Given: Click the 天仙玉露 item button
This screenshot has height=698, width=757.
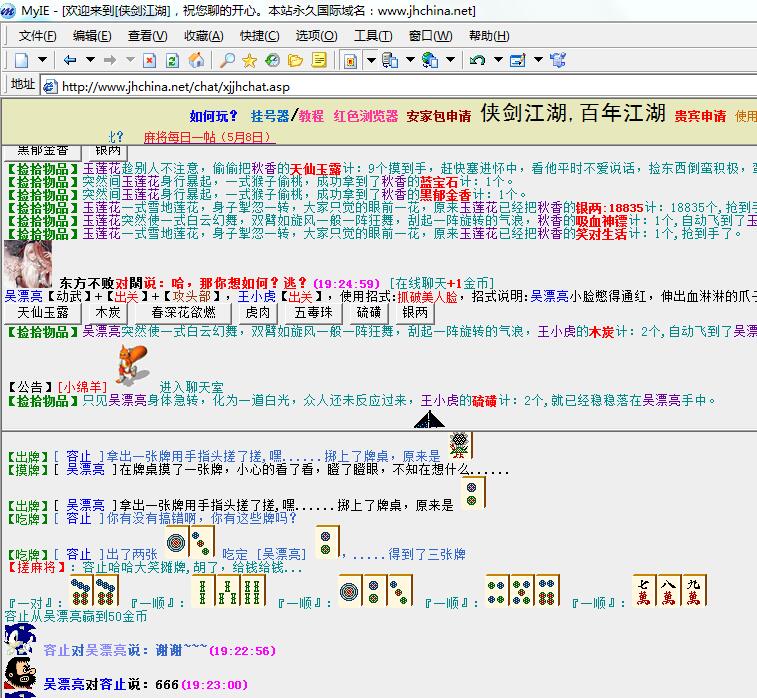Looking at the screenshot, I should pyautogui.click(x=43, y=313).
